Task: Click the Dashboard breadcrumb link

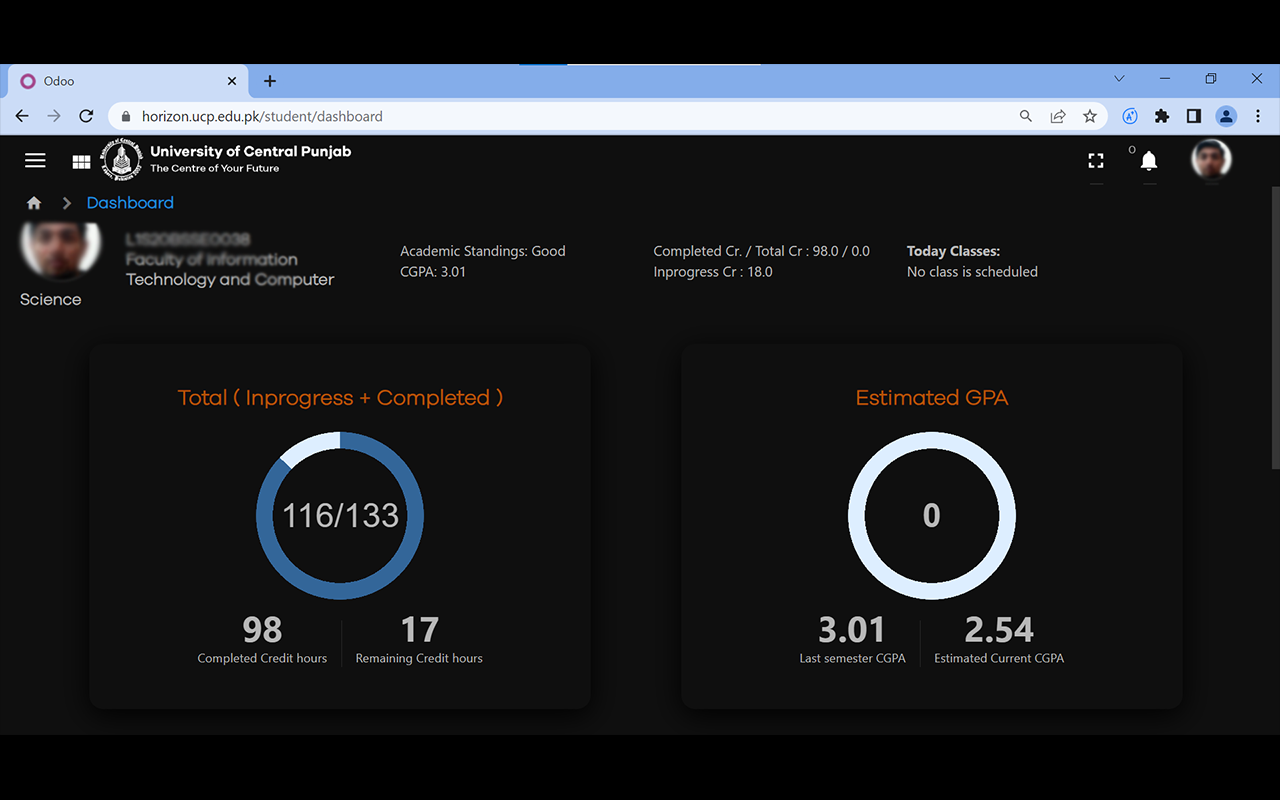Action: click(130, 203)
